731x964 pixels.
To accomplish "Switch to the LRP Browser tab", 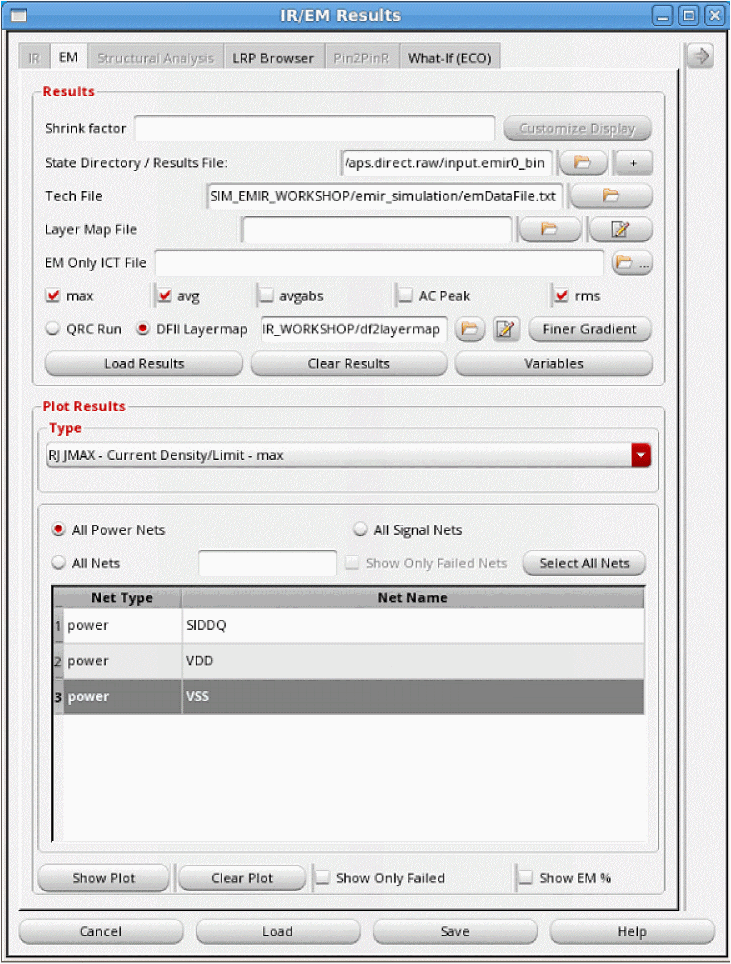I will click(x=273, y=58).
